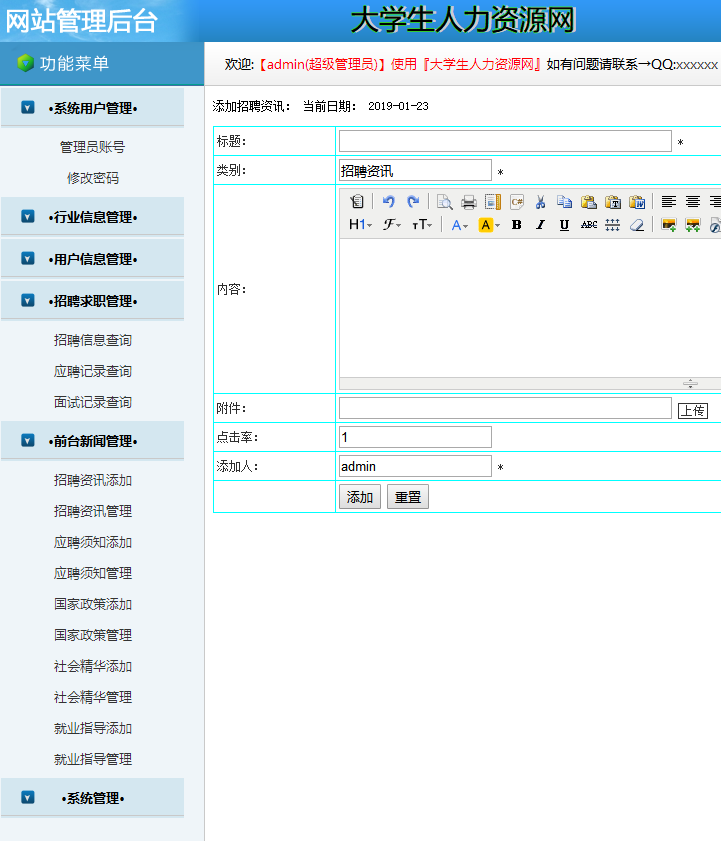The image size is (721, 841).
Task: Redo the editor action
Action: point(413,202)
